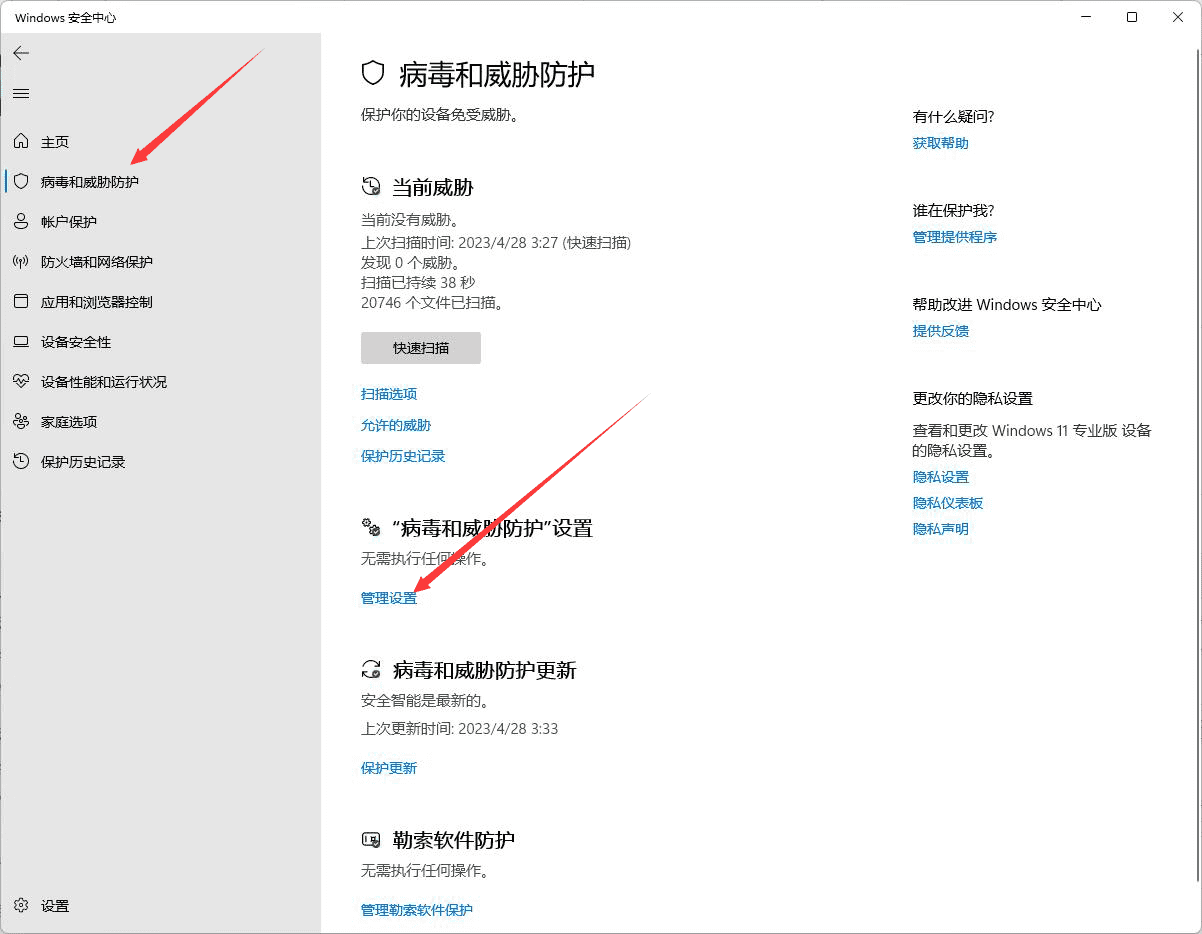Go back with the back arrow
This screenshot has height=934, width=1202.
pos(21,54)
